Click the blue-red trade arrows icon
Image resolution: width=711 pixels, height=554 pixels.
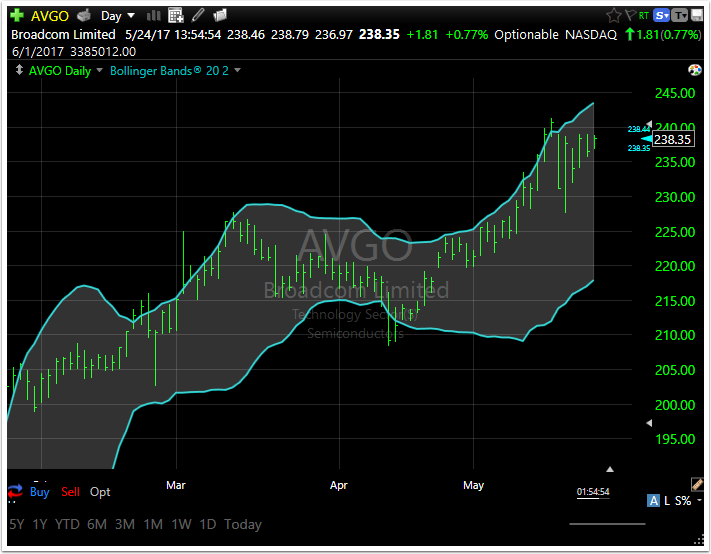(15, 491)
